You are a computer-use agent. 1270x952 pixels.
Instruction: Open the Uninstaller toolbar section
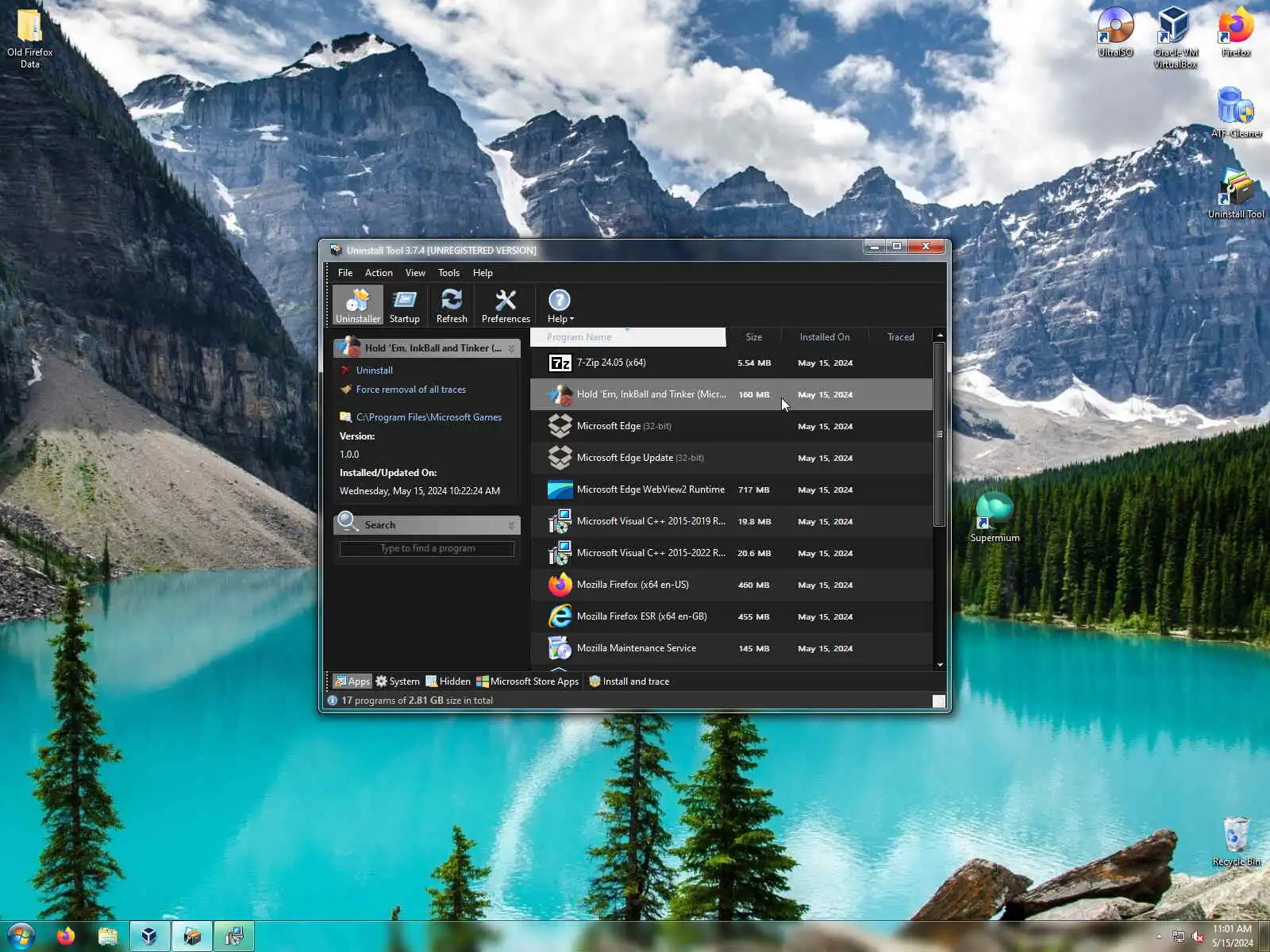click(x=358, y=305)
